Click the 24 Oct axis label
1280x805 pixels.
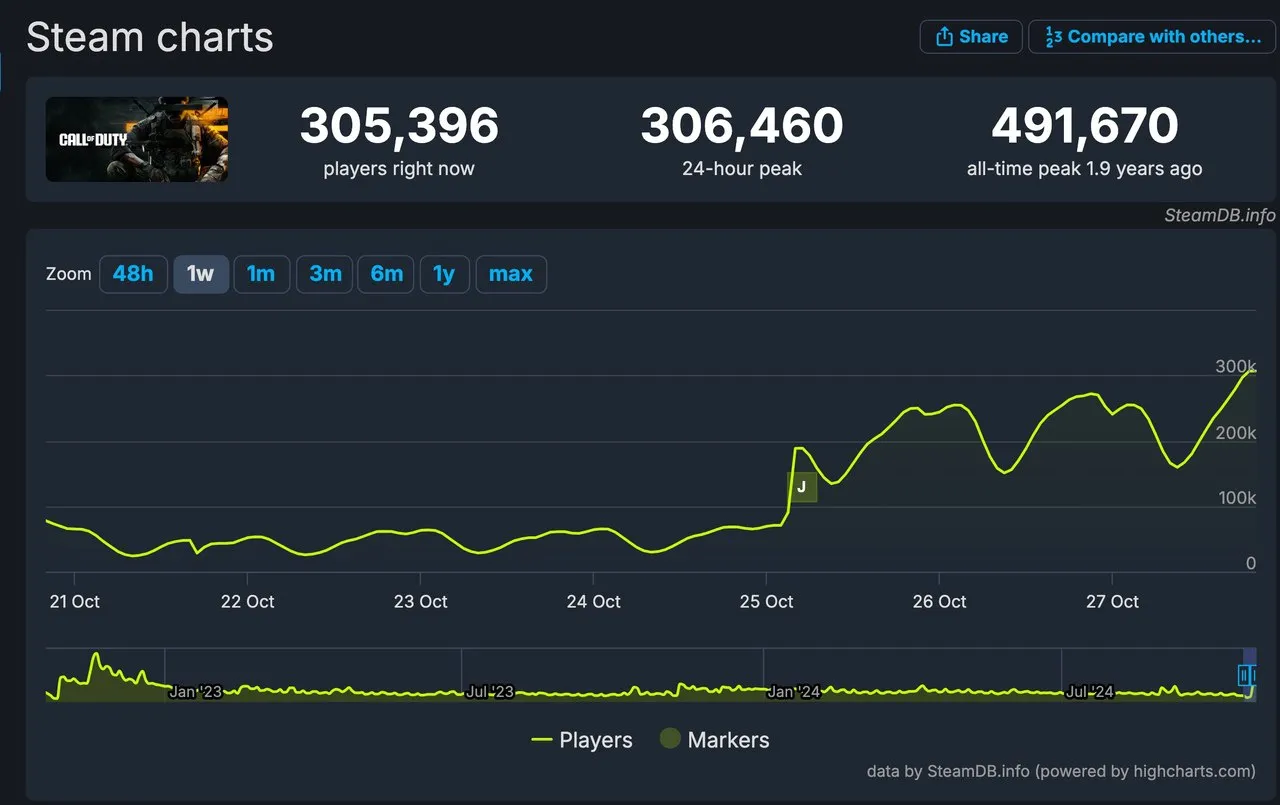point(594,601)
